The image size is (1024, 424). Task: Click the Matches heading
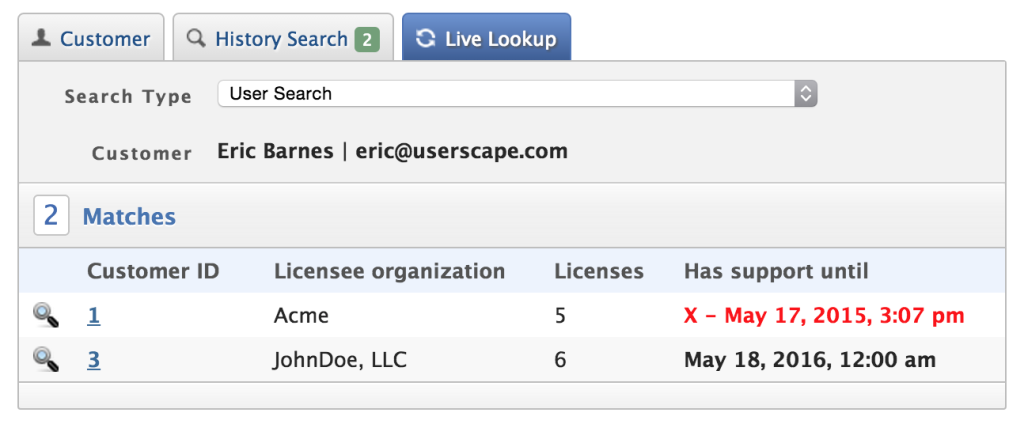[x=129, y=216]
